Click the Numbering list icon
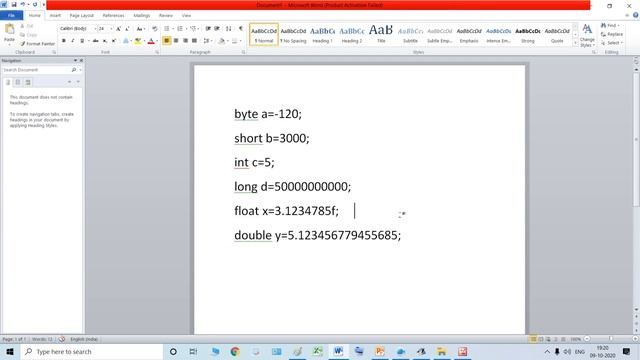640x360 pixels. 180,29
